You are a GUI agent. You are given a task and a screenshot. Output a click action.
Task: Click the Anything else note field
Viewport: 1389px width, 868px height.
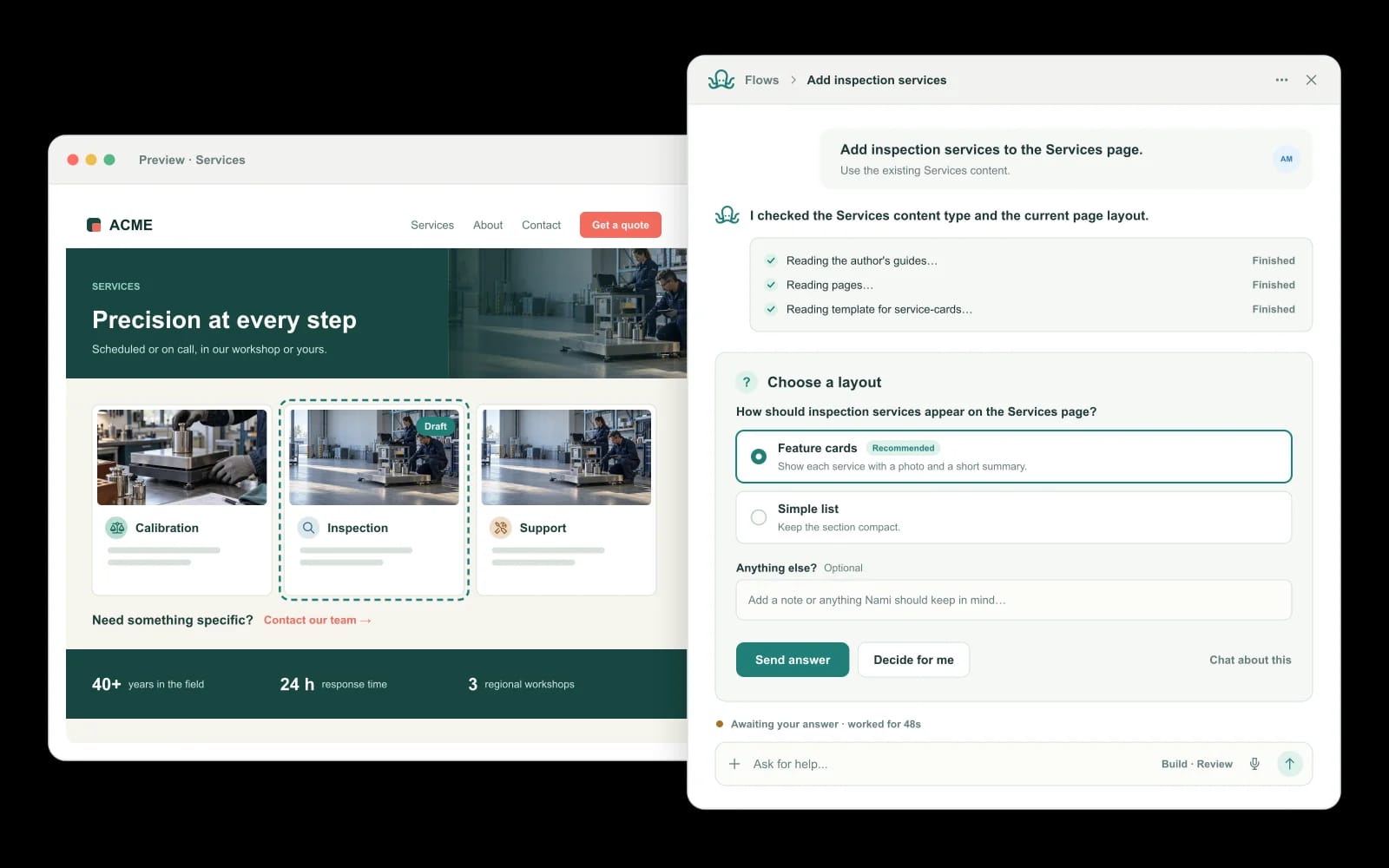point(1013,600)
